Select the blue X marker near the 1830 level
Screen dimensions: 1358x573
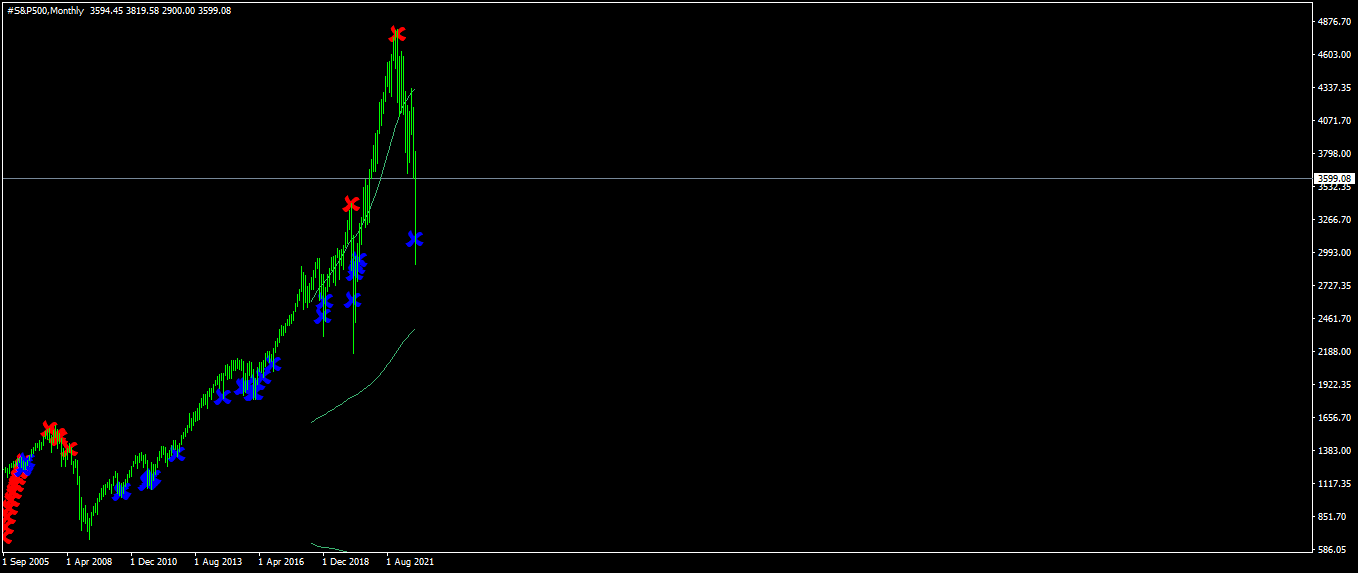tap(222, 397)
